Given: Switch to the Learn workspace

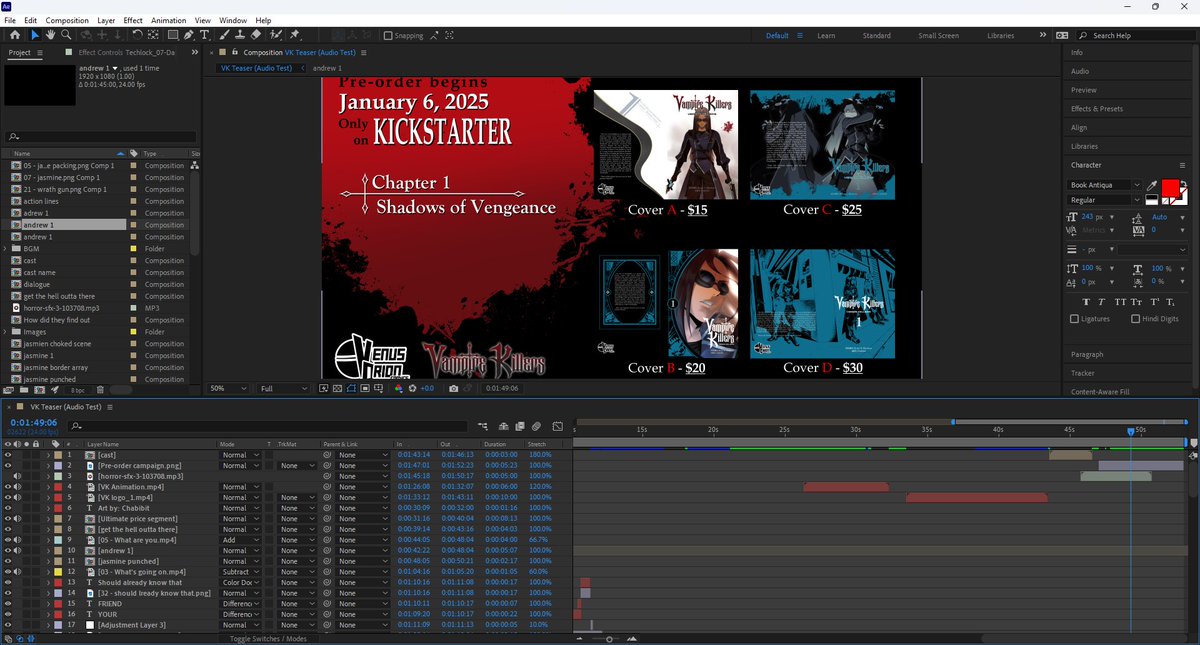Looking at the screenshot, I should click(826, 36).
